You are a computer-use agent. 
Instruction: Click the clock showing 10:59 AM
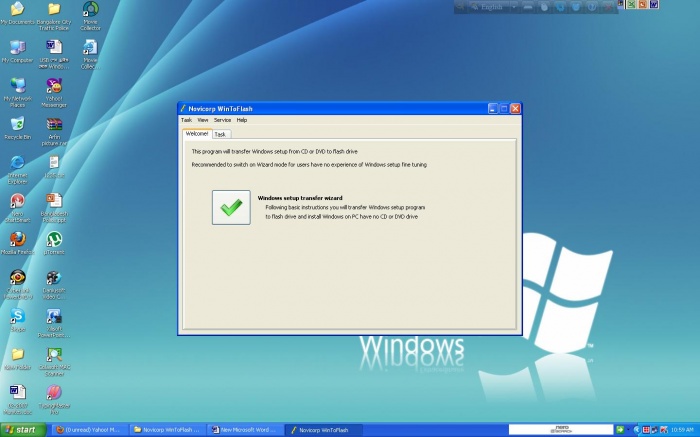(x=683, y=430)
